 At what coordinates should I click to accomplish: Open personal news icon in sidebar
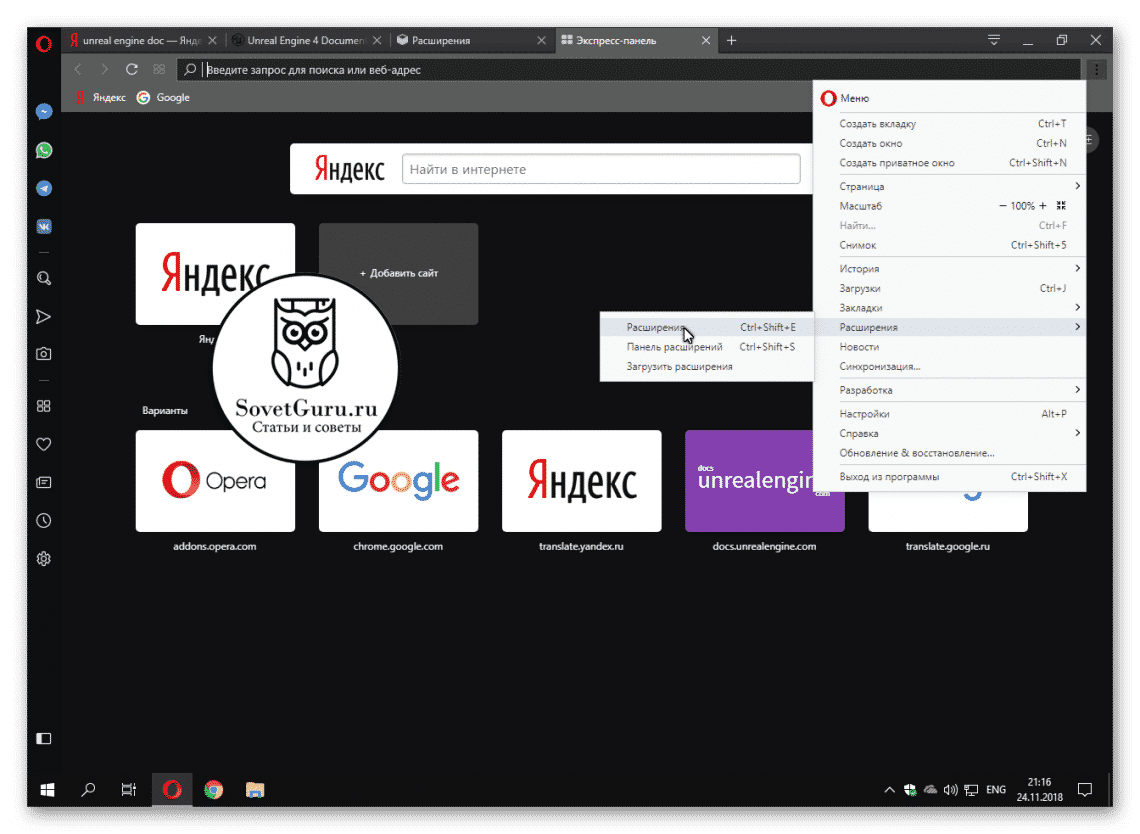44,482
